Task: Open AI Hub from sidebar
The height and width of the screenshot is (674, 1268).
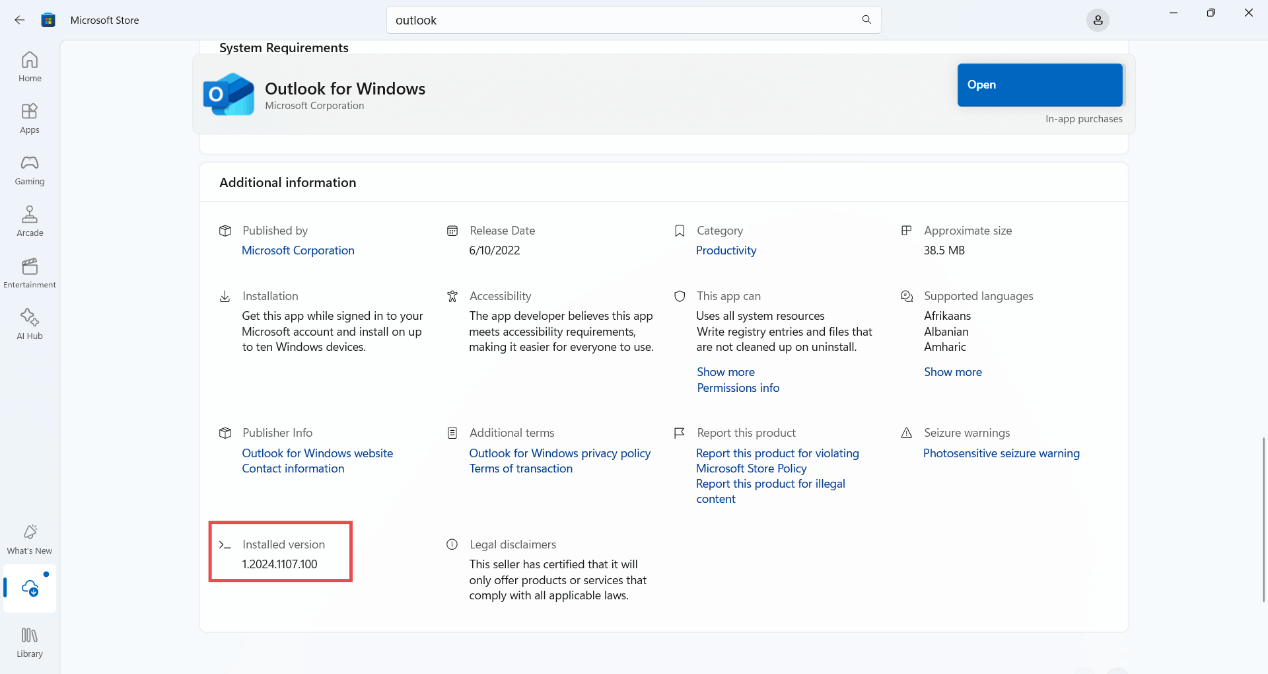Action: [x=30, y=324]
